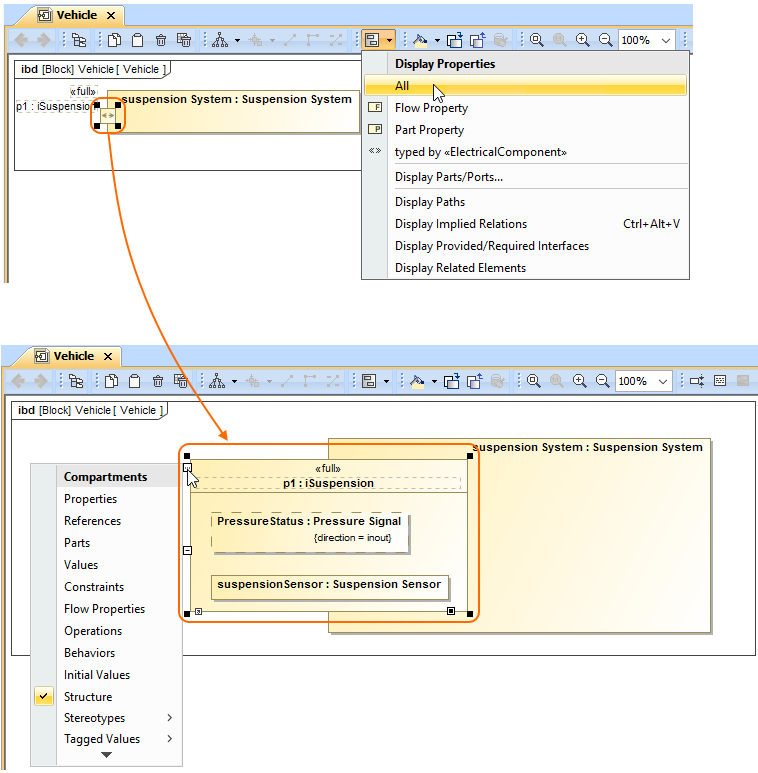Click the Display toolbar button in top toolbar
This screenshot has width=758, height=773.
pyautogui.click(x=372, y=40)
